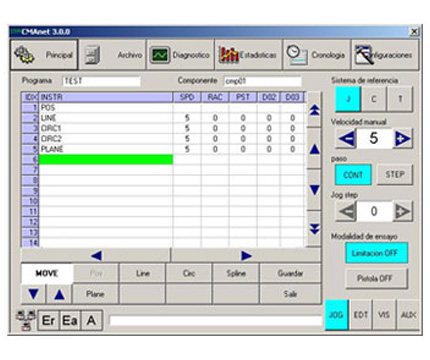Viewport: 430px width, 360px height.
Task: Open Configuraciones tools icon tab
Action: click(385, 55)
